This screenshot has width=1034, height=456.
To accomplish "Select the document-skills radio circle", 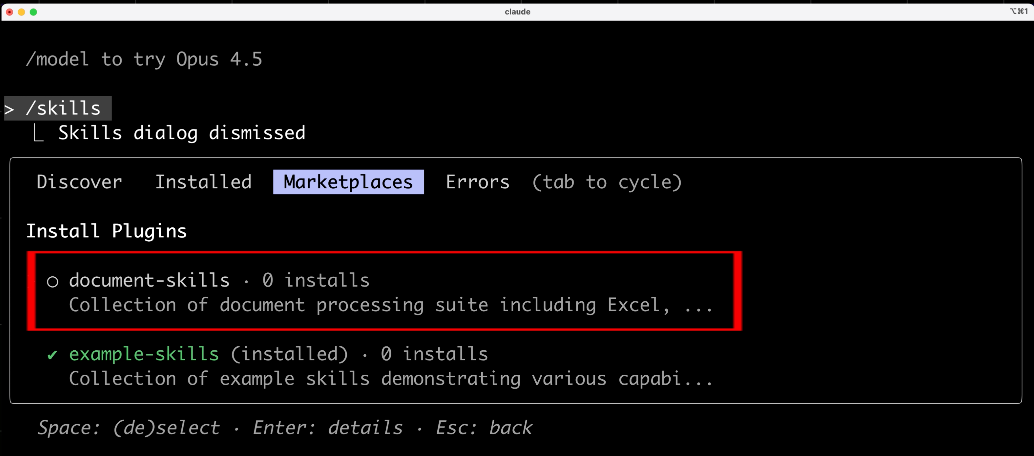I will (x=52, y=281).
